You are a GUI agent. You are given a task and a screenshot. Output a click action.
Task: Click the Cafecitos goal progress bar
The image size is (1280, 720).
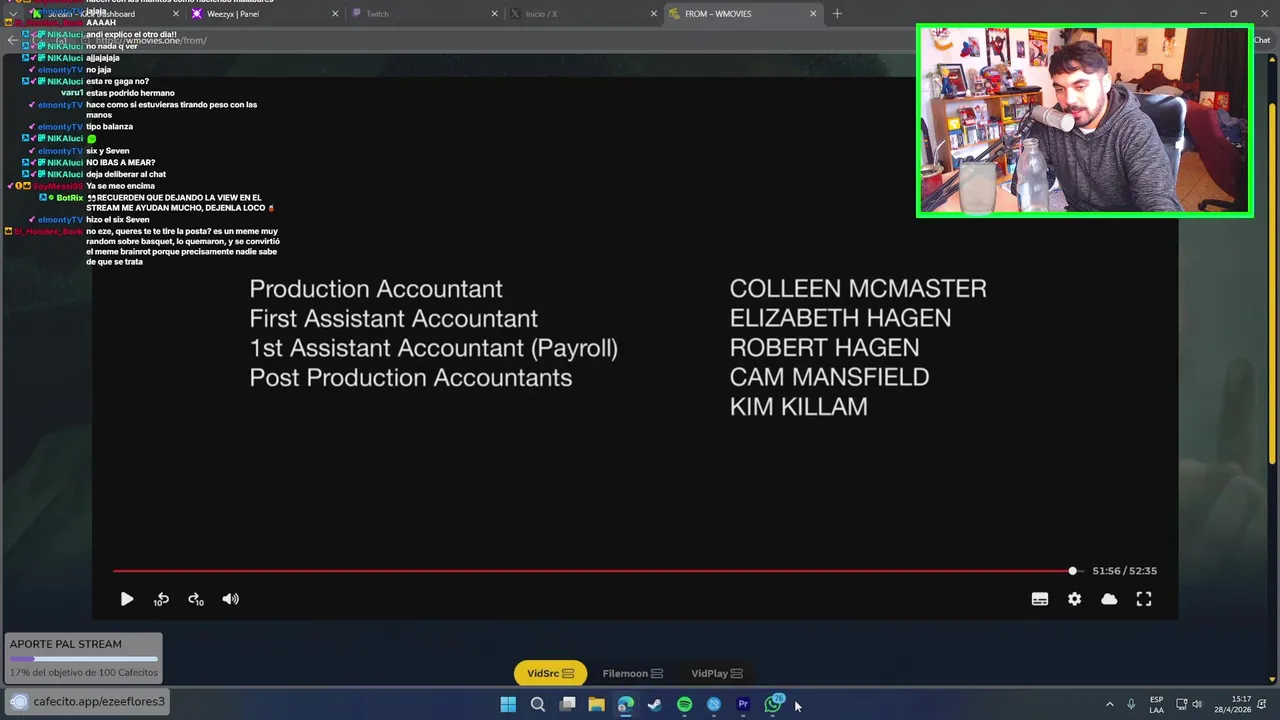point(83,659)
